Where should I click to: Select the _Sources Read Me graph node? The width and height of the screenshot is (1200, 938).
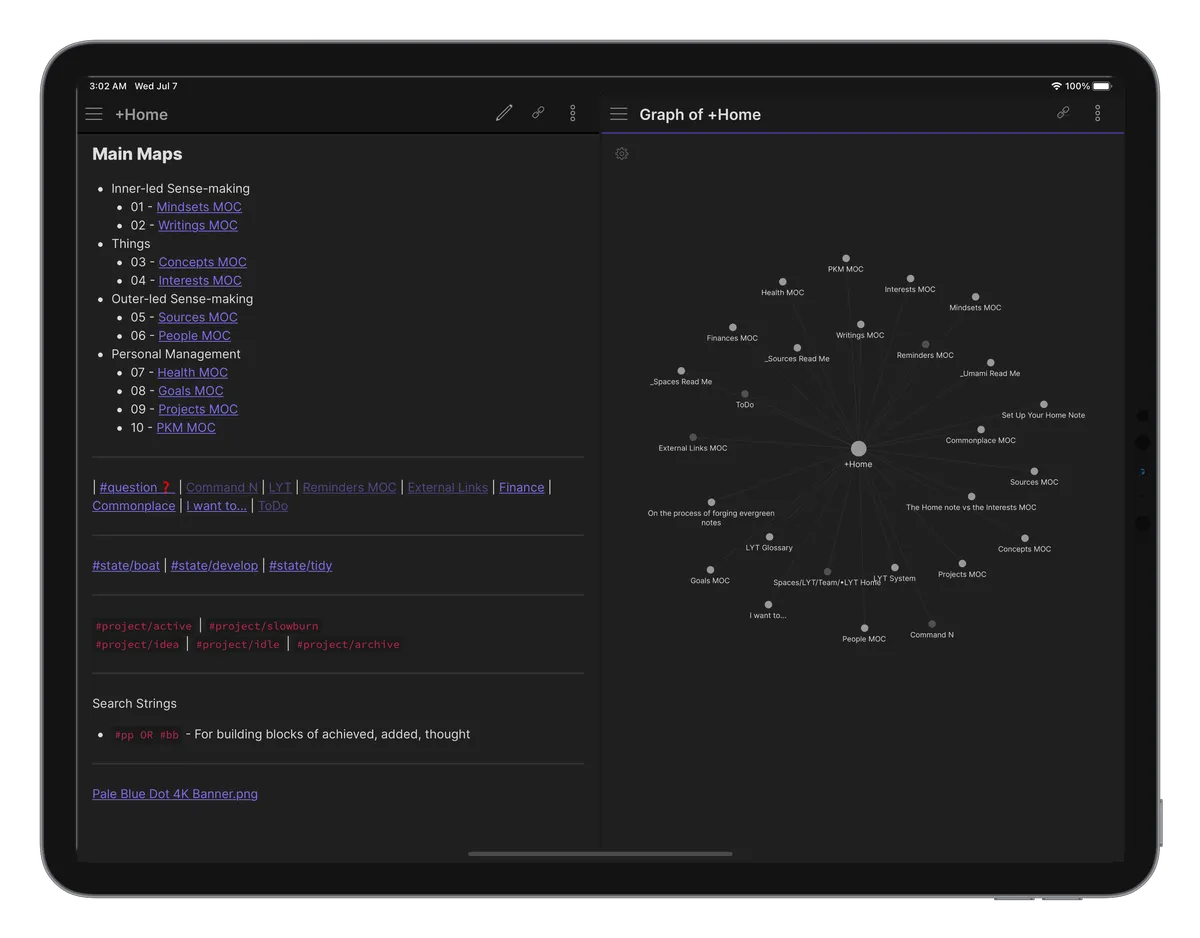point(797,348)
